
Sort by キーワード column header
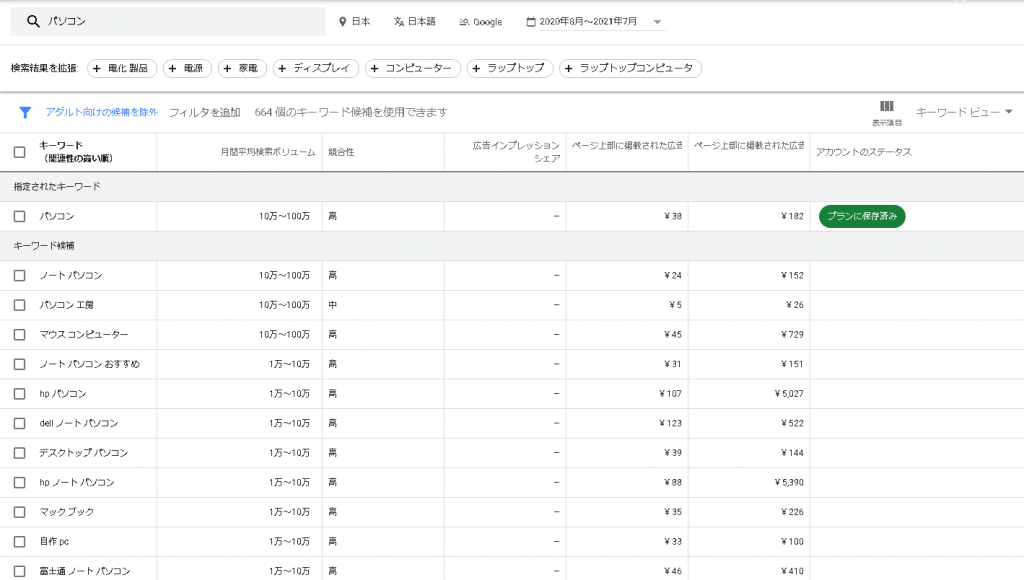(76, 152)
